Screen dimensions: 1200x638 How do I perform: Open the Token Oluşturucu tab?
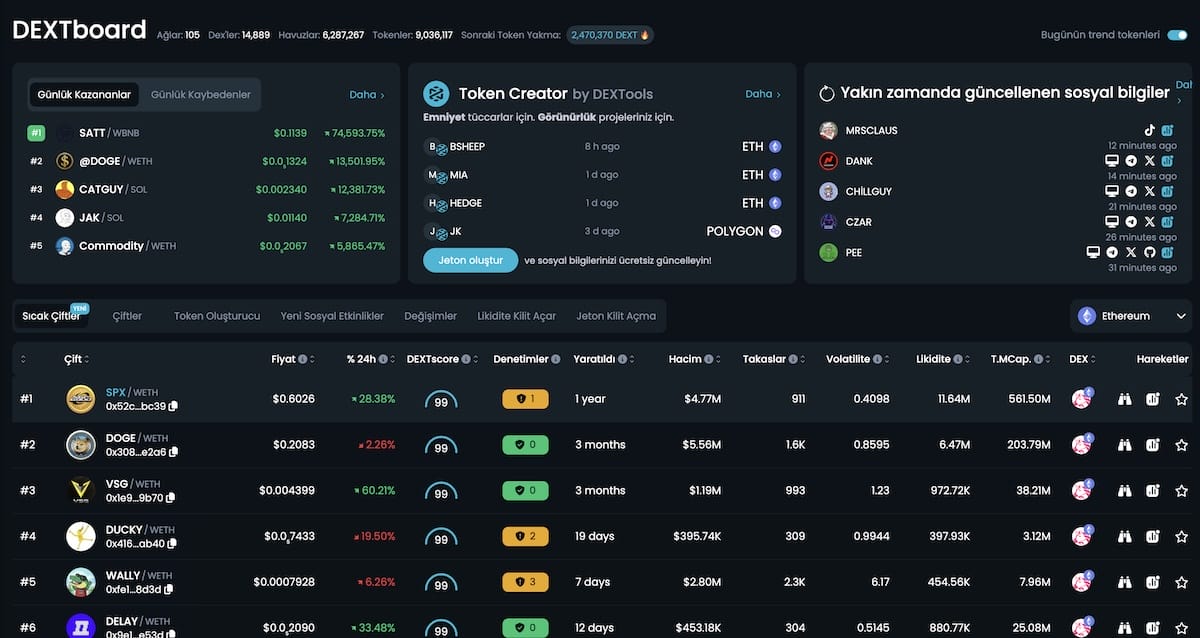(217, 316)
